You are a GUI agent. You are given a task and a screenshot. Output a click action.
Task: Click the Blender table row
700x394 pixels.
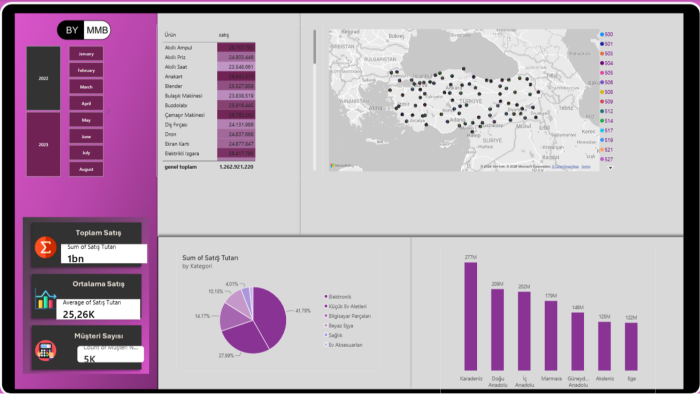pos(209,86)
